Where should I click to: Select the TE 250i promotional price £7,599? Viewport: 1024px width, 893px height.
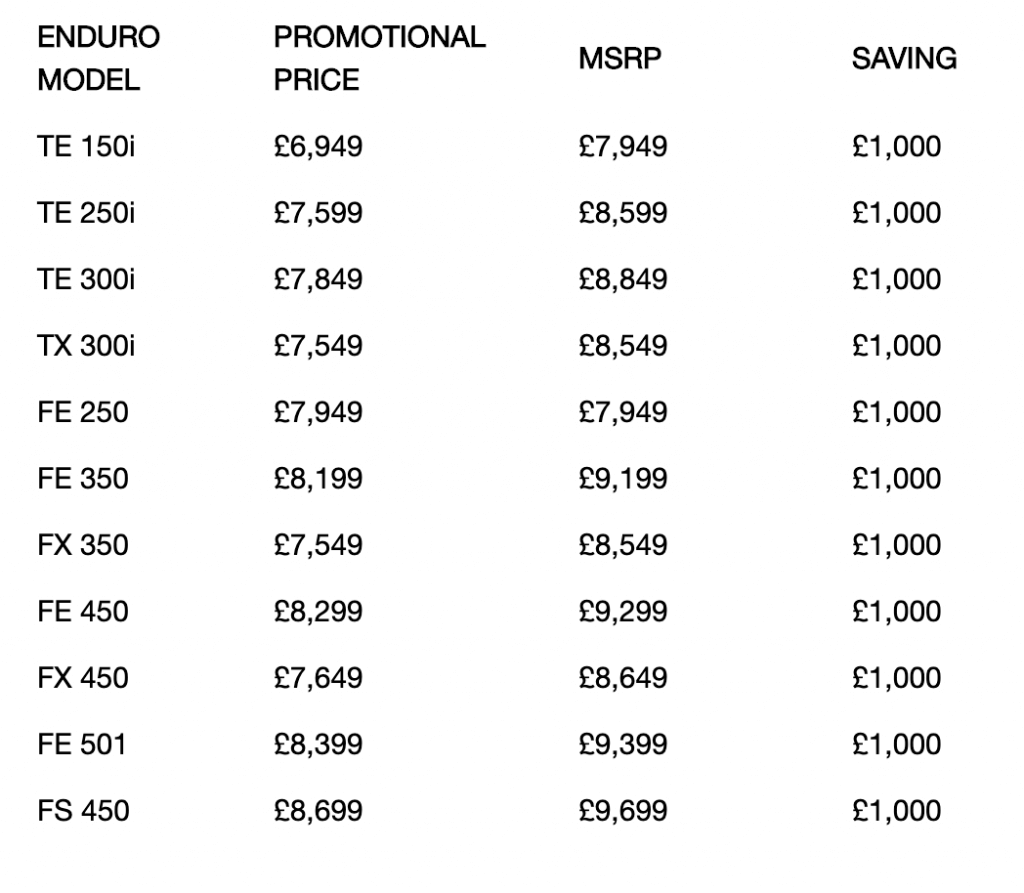click(x=318, y=213)
